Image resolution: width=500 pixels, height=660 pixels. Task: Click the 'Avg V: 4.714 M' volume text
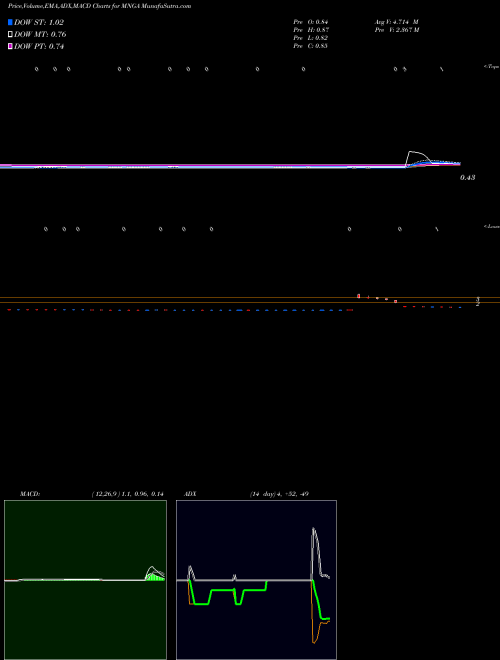pos(396,22)
